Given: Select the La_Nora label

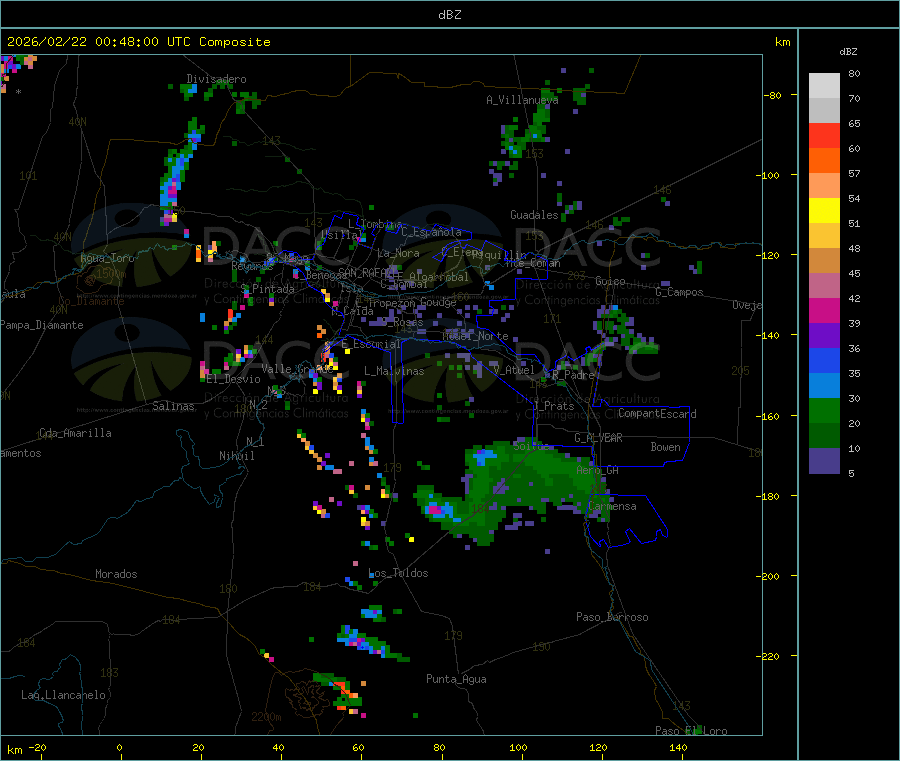Looking at the screenshot, I should [398, 253].
